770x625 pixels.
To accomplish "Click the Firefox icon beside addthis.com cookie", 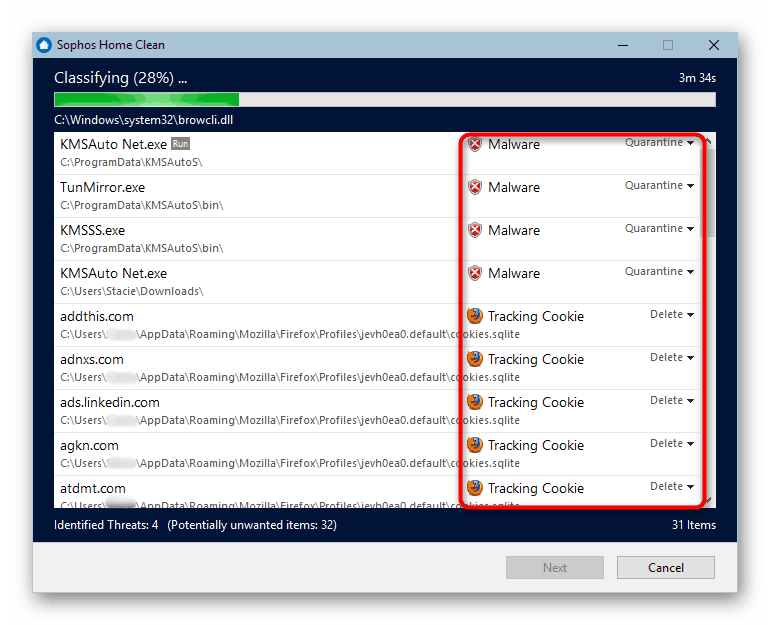I will (x=475, y=316).
